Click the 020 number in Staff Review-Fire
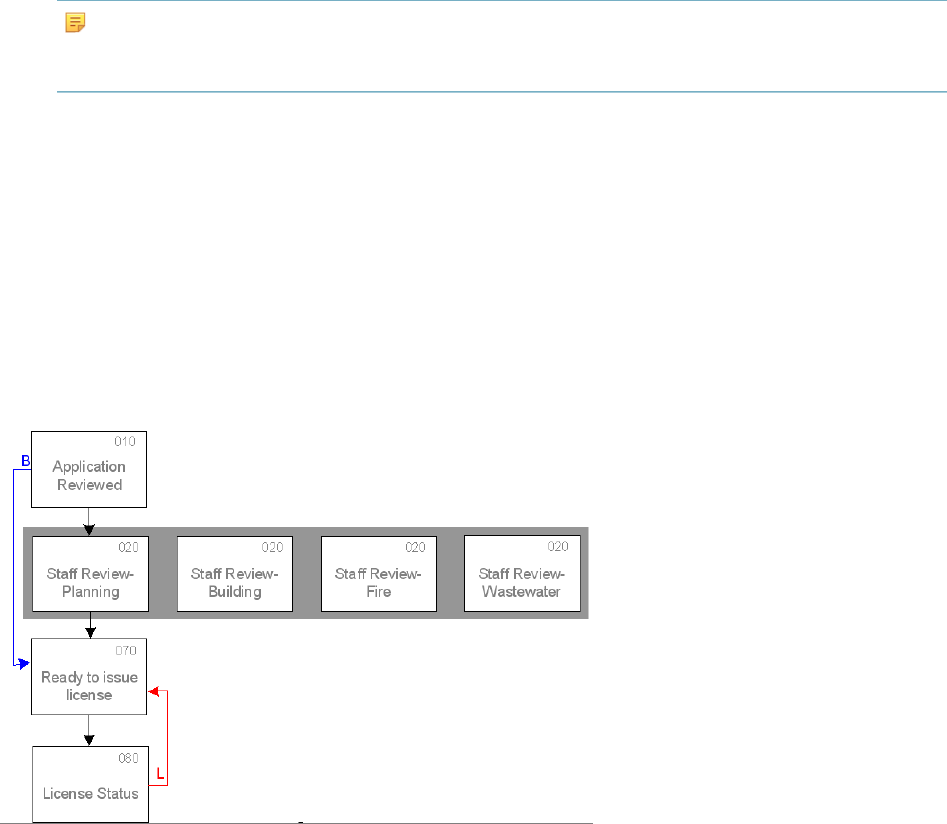The height and width of the screenshot is (824, 947). [x=415, y=547]
